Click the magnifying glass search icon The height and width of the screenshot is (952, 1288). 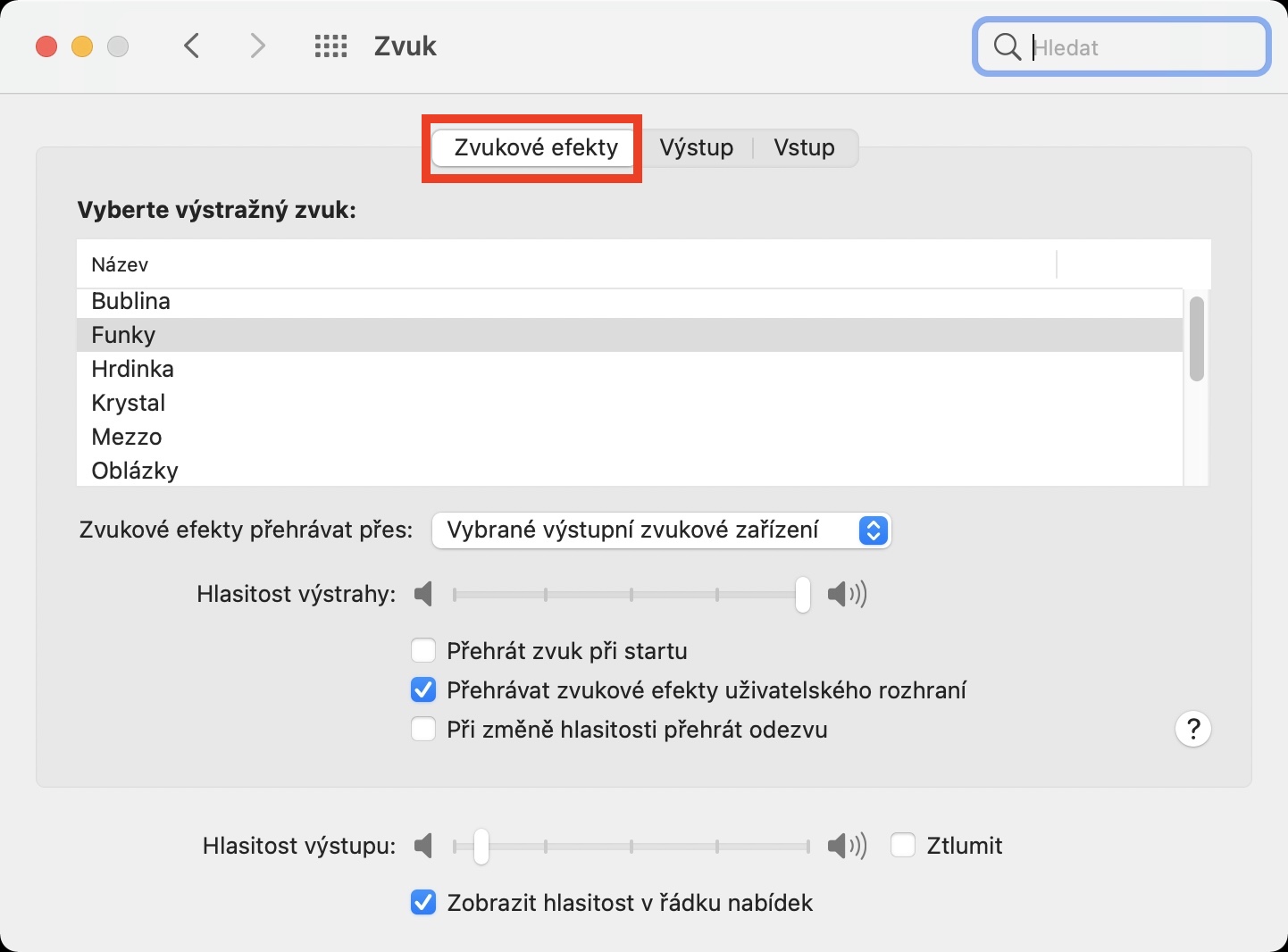1007,47
